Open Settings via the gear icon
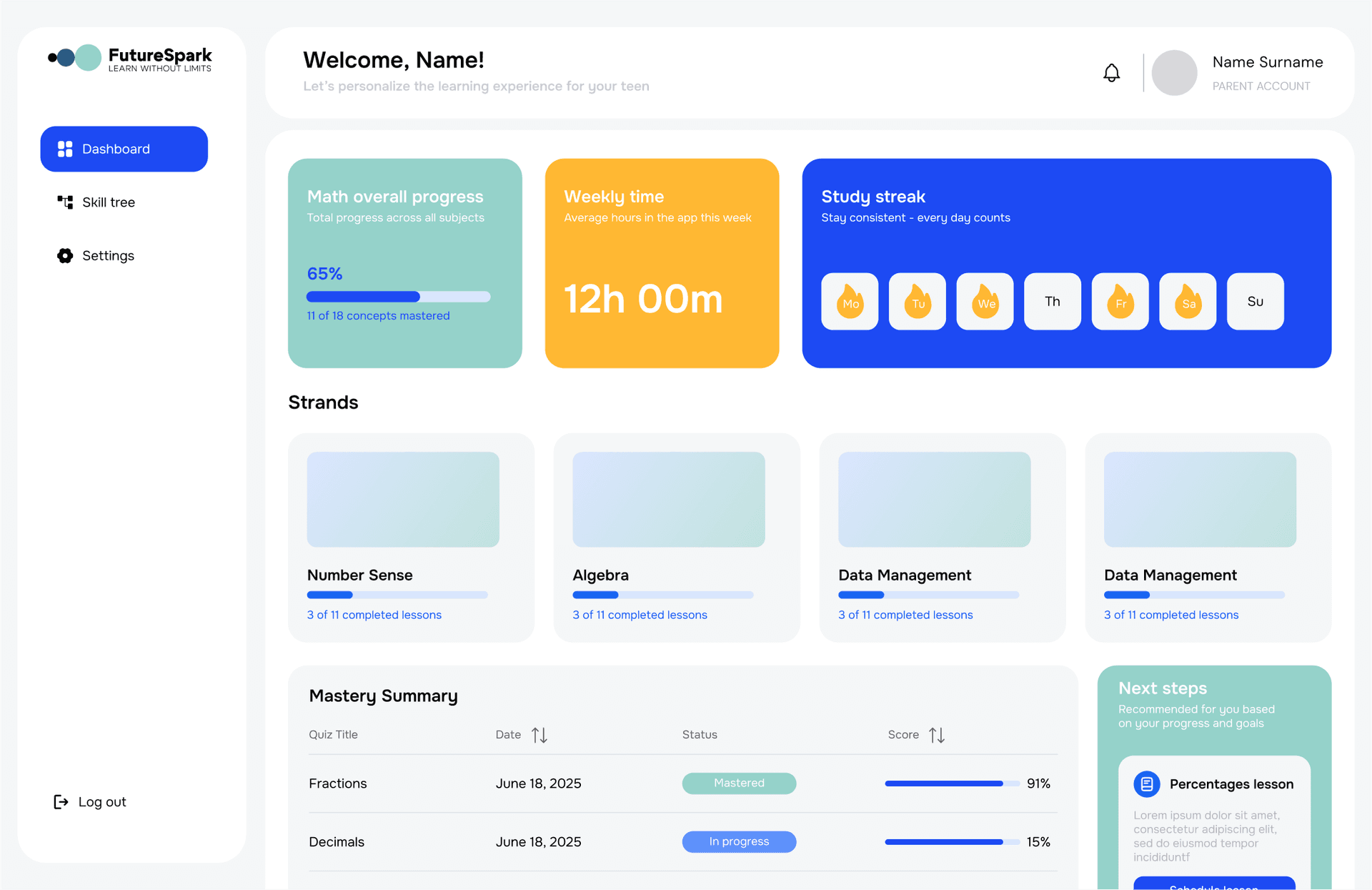The width and height of the screenshot is (1372, 890). coord(64,255)
